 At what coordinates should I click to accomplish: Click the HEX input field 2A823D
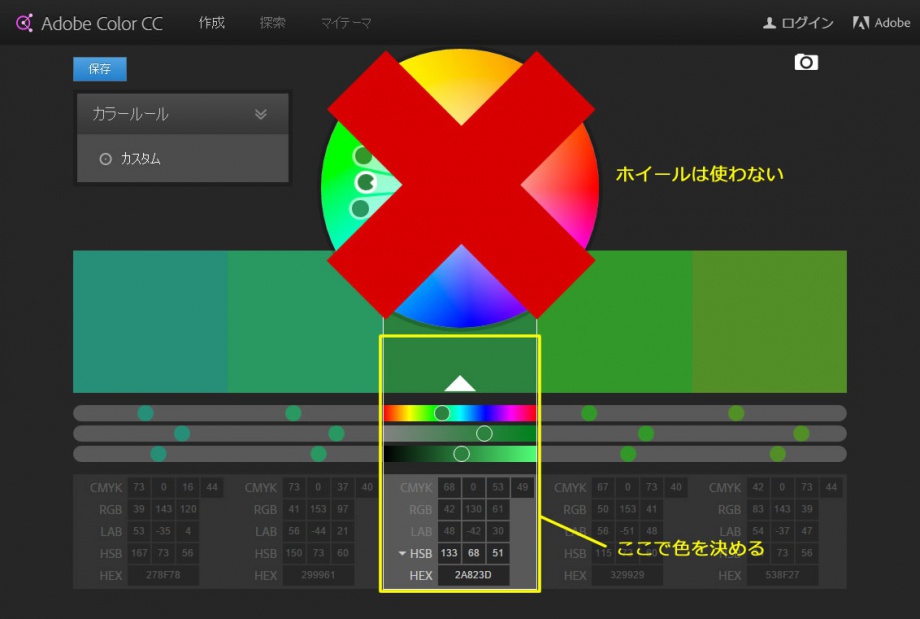point(473,576)
